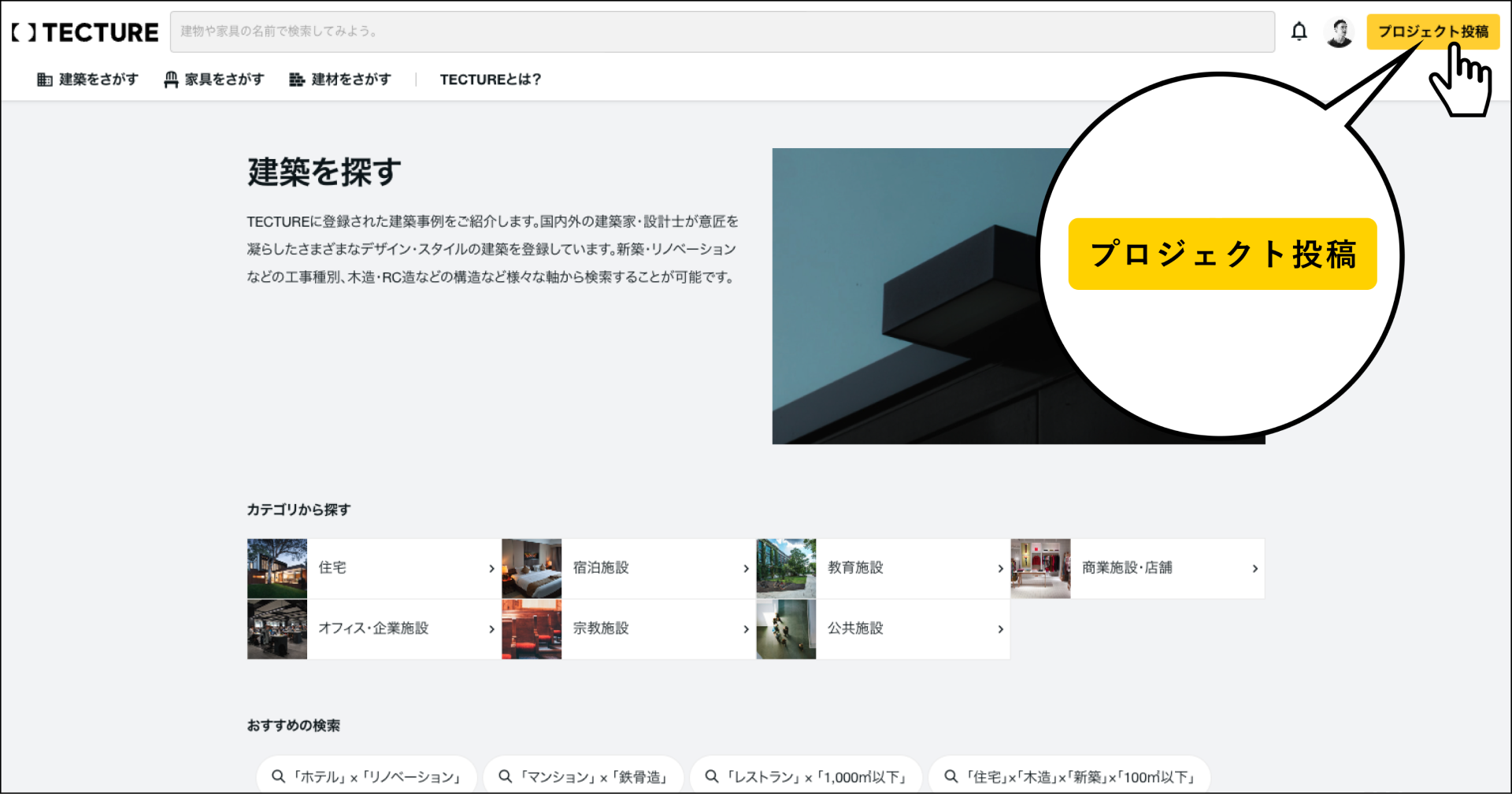Open the TECTUREとは? menu item
Viewport: 1512px width, 794px height.
490,79
